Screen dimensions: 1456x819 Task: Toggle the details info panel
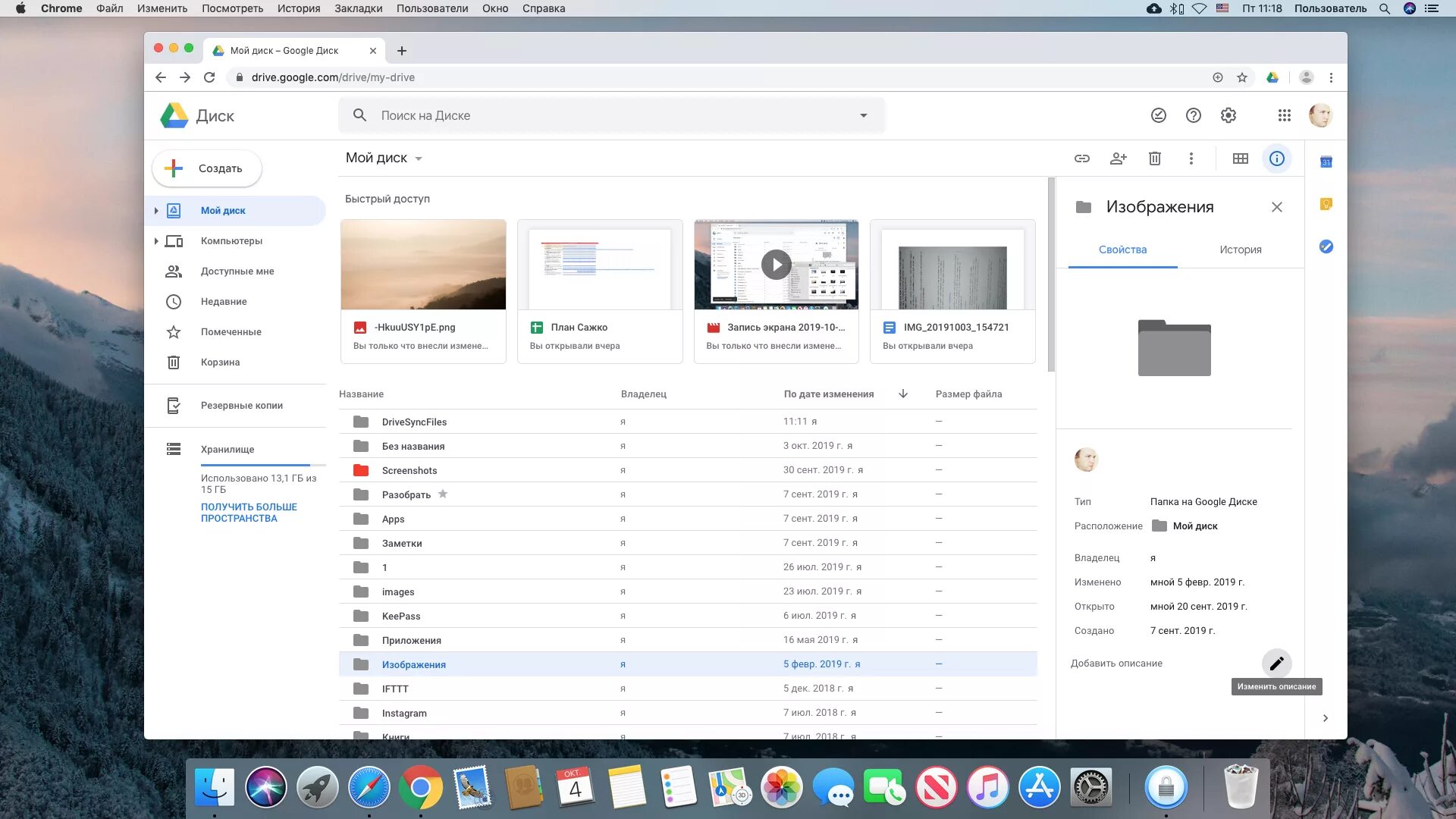[x=1277, y=158]
